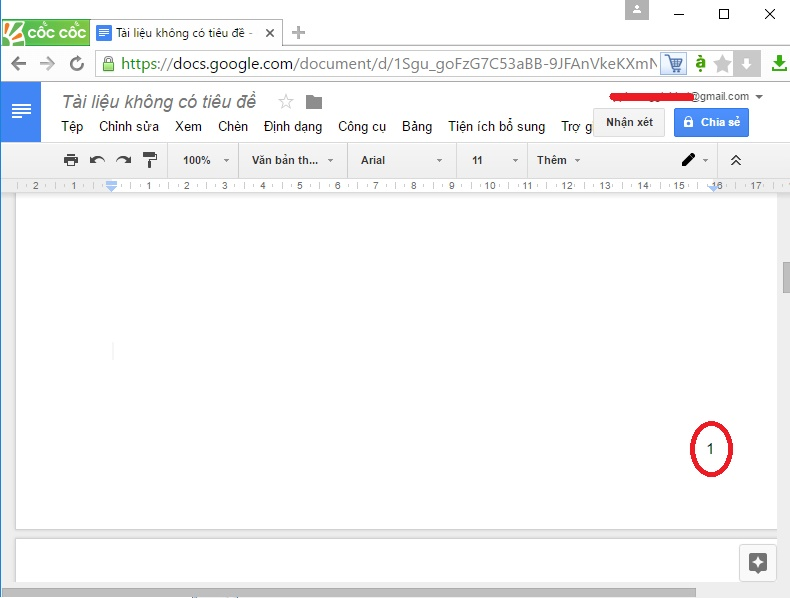Open the Google Docs home icon
The height and width of the screenshot is (598, 790).
click(x=21, y=111)
